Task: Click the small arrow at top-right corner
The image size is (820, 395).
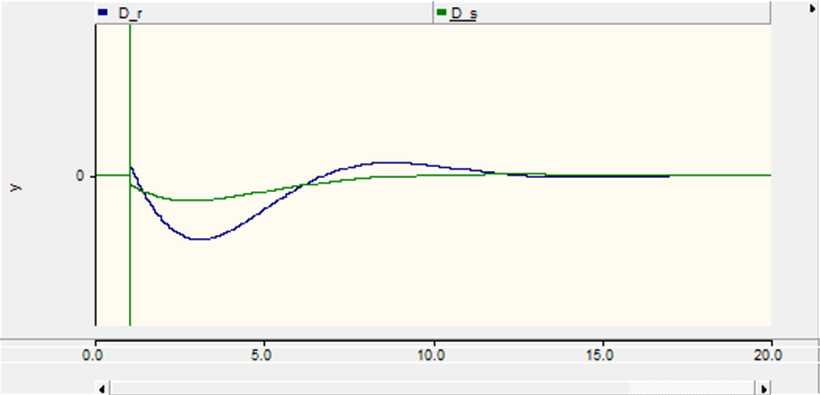Action: (x=812, y=9)
